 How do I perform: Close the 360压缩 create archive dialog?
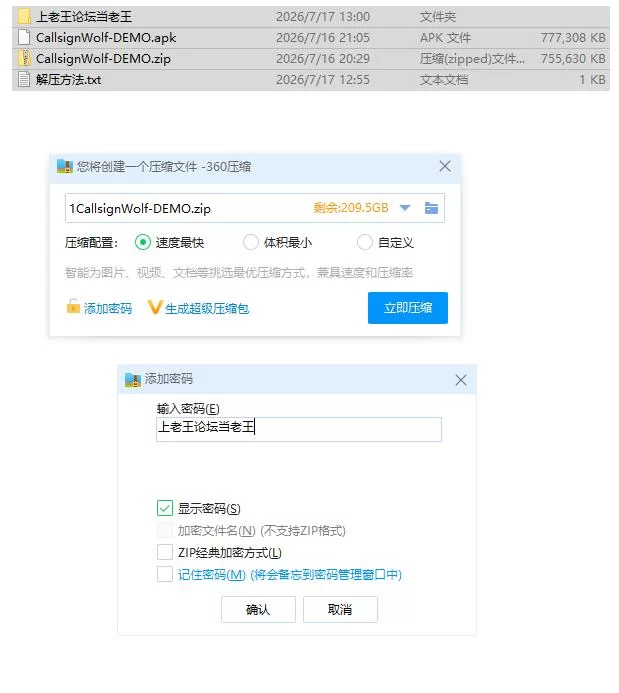point(445,166)
